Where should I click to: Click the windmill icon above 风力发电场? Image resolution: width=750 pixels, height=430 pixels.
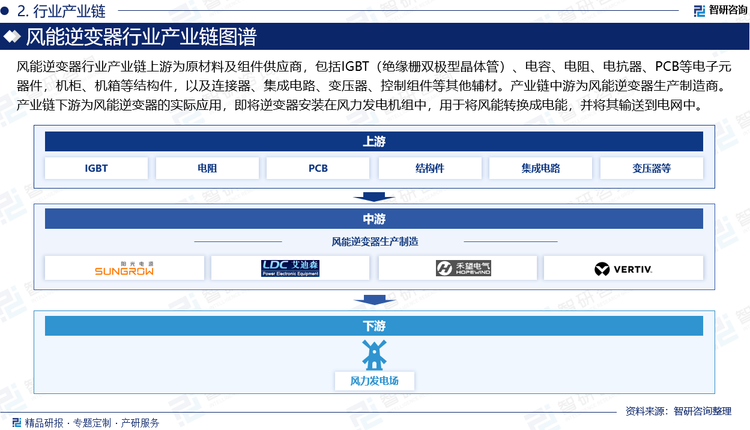point(374,354)
